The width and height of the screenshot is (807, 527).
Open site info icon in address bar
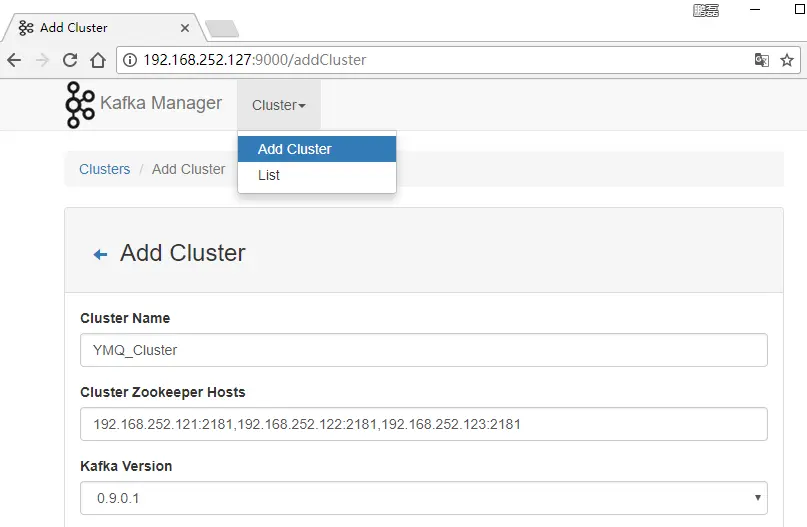(130, 60)
